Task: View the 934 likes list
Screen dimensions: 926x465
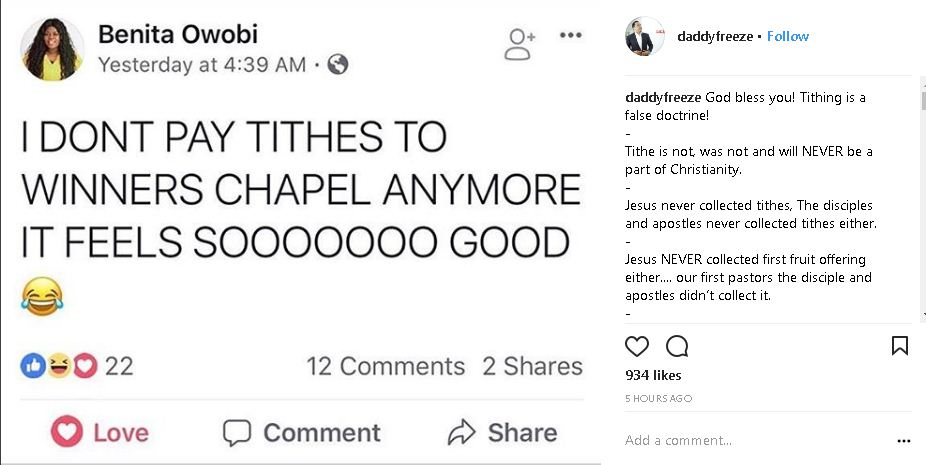Action: coord(653,375)
